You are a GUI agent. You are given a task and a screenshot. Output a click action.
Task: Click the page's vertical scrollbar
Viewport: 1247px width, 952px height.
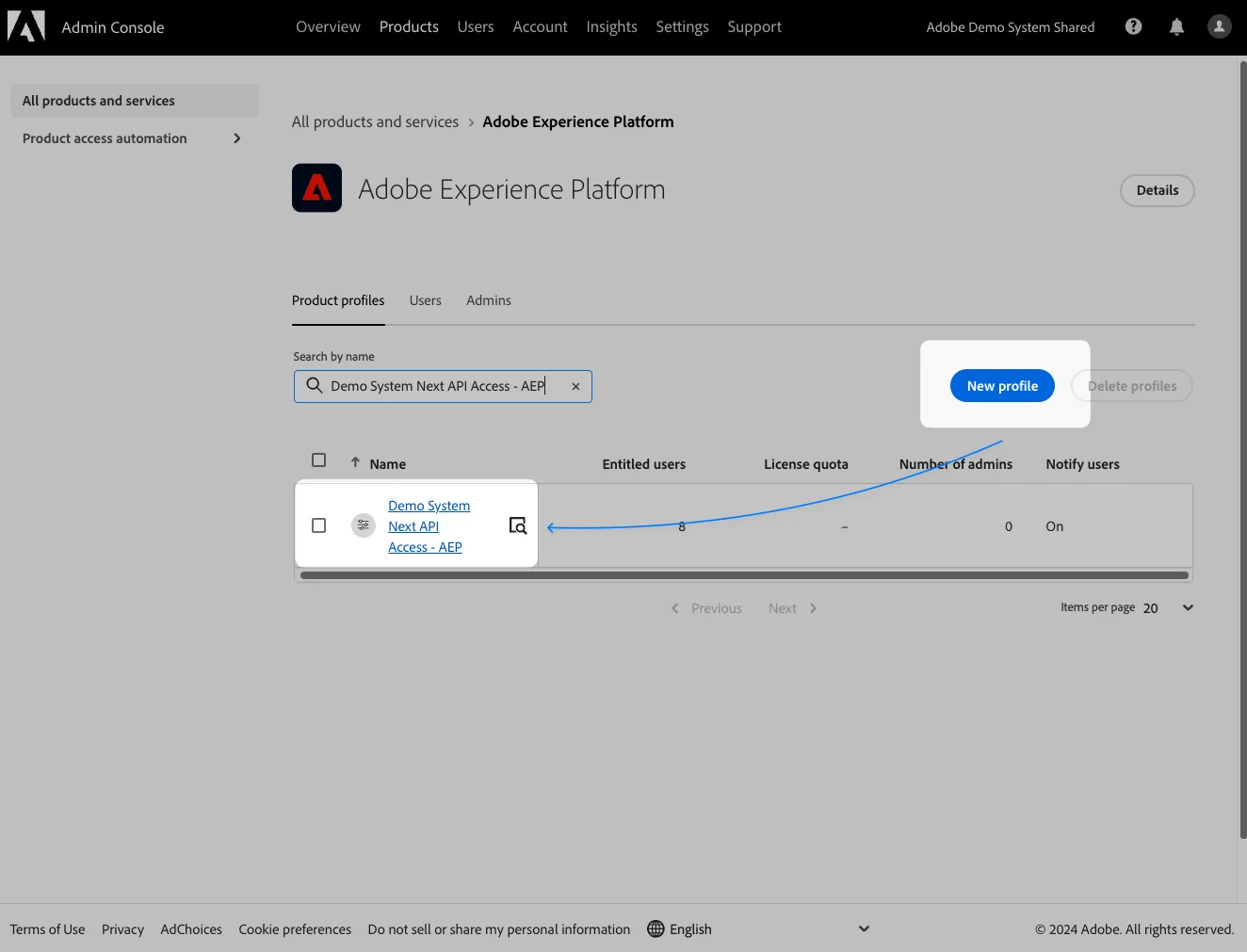[x=1242, y=450]
